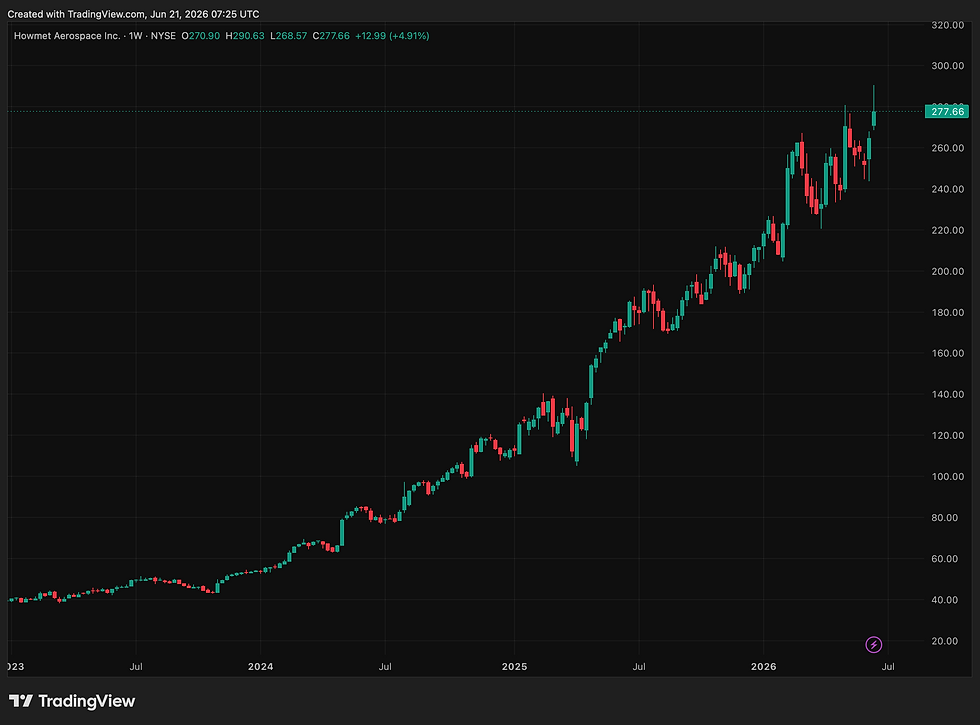This screenshot has height=725, width=980.
Task: Click the latest weekly candle near 277
Action: pos(874,118)
